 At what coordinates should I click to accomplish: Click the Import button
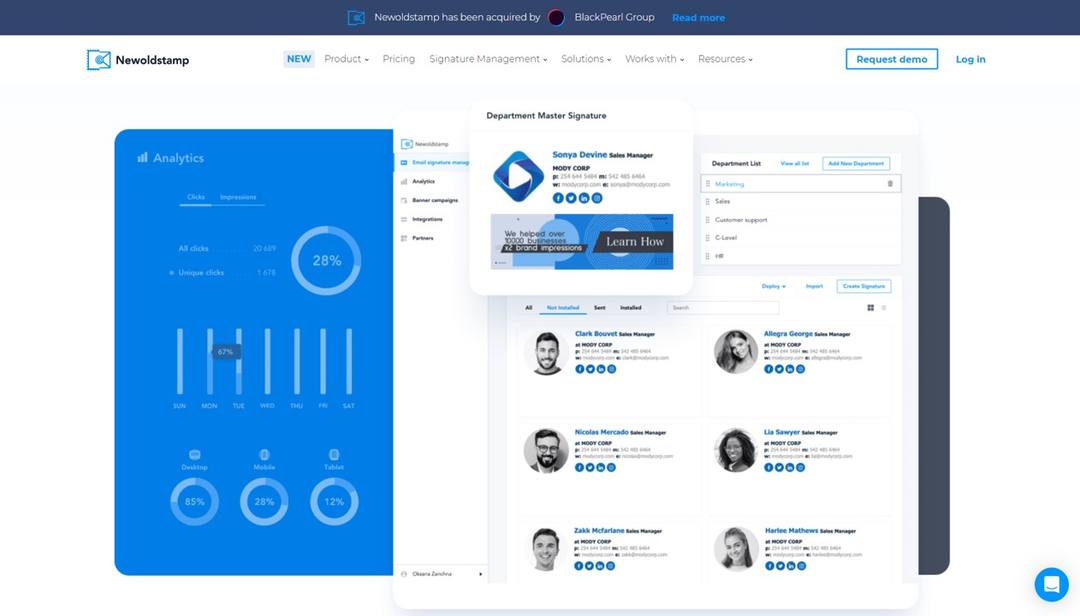(814, 286)
